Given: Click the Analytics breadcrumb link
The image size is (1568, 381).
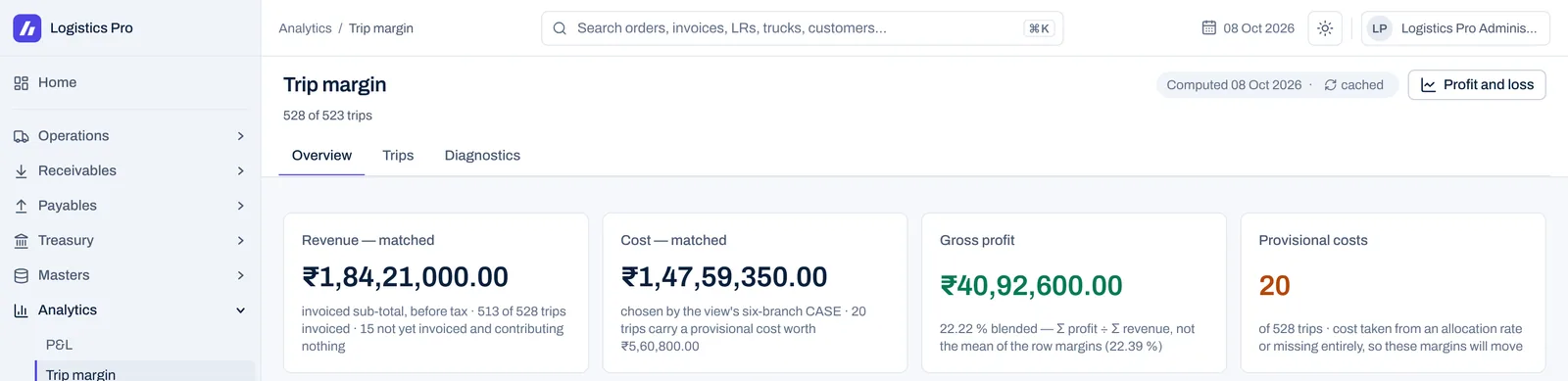Looking at the screenshot, I should click(x=305, y=28).
